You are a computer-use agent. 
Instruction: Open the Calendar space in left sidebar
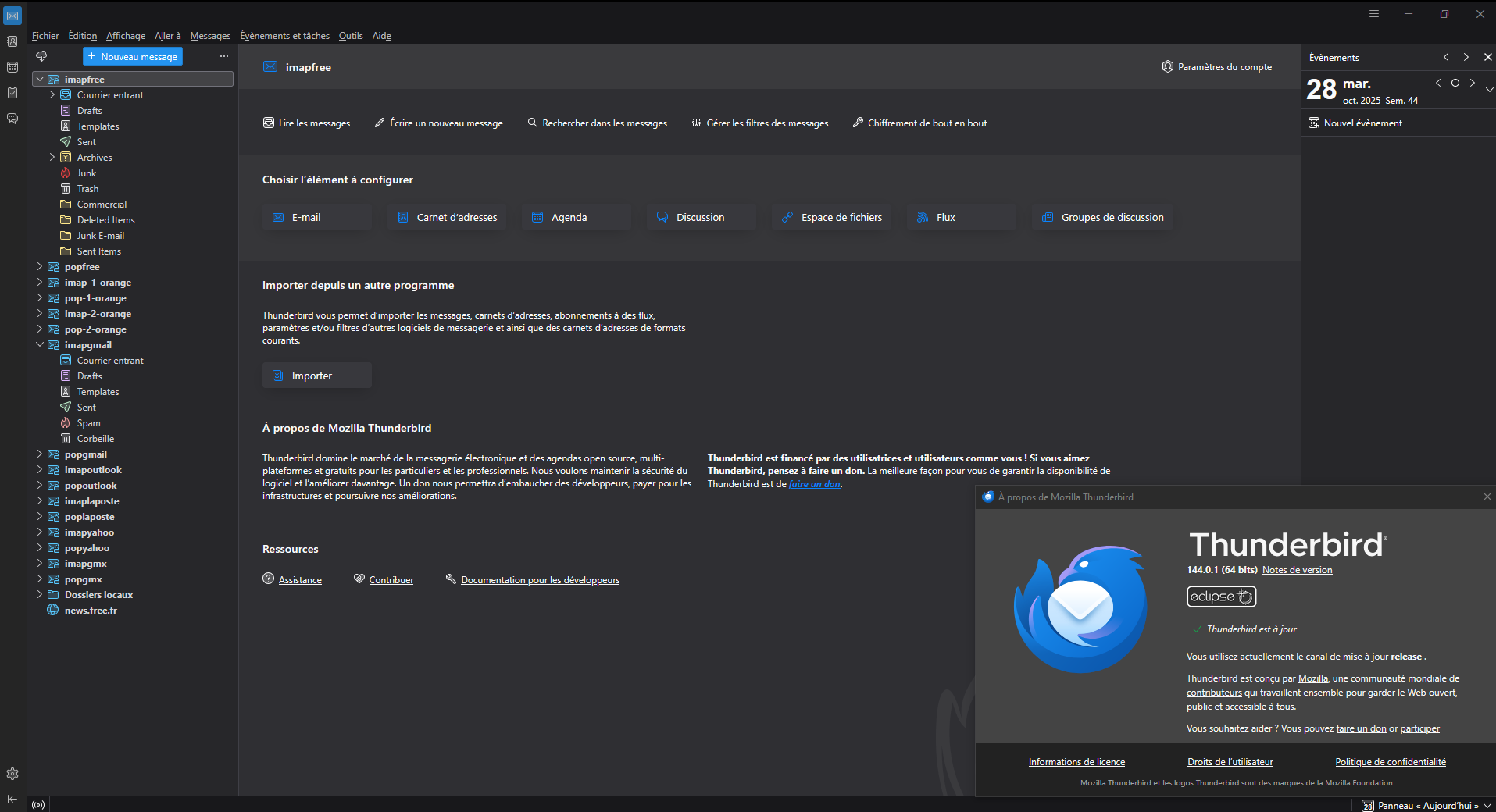(x=12, y=67)
